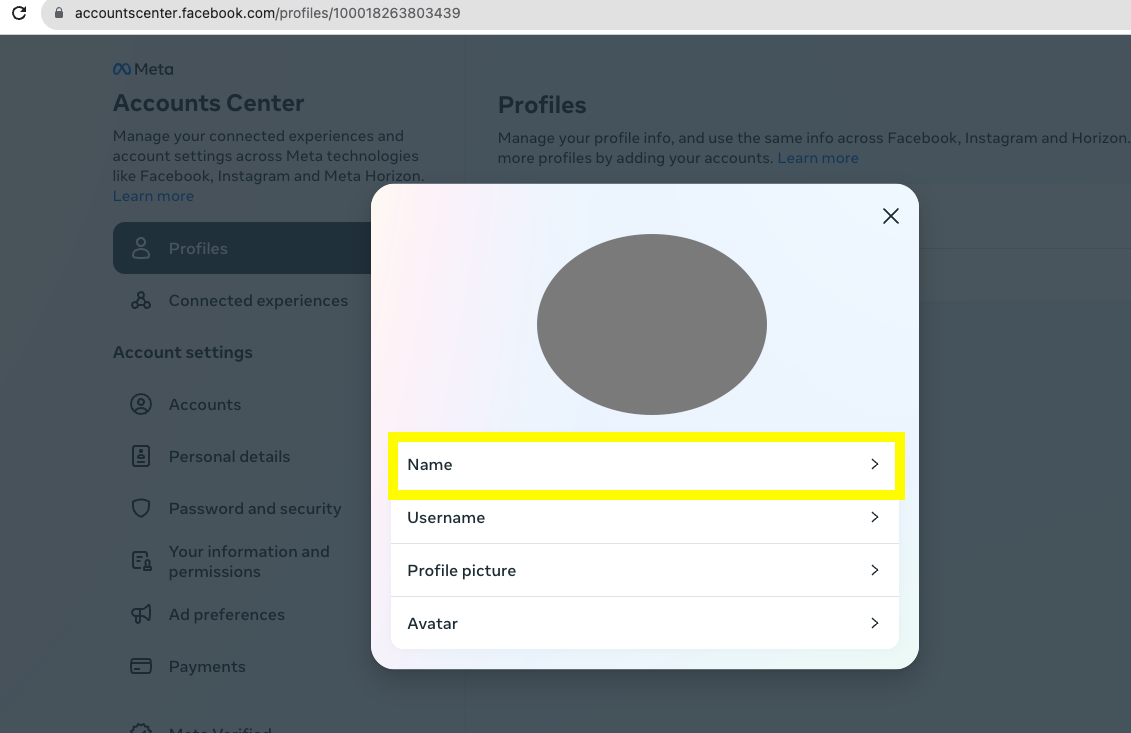Click the Meta logo at top left

[143, 69]
